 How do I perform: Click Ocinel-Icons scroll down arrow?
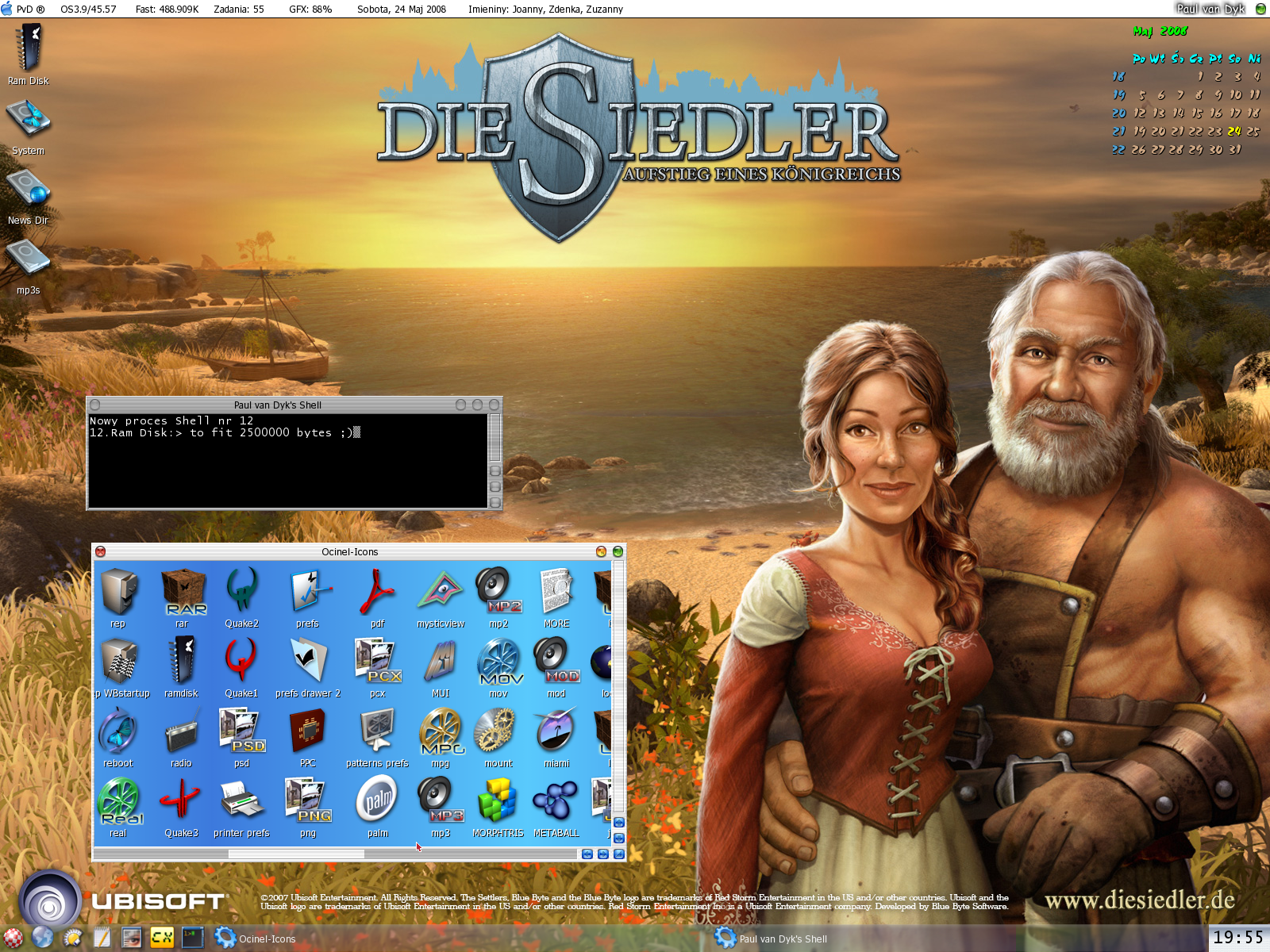pyautogui.click(x=619, y=838)
